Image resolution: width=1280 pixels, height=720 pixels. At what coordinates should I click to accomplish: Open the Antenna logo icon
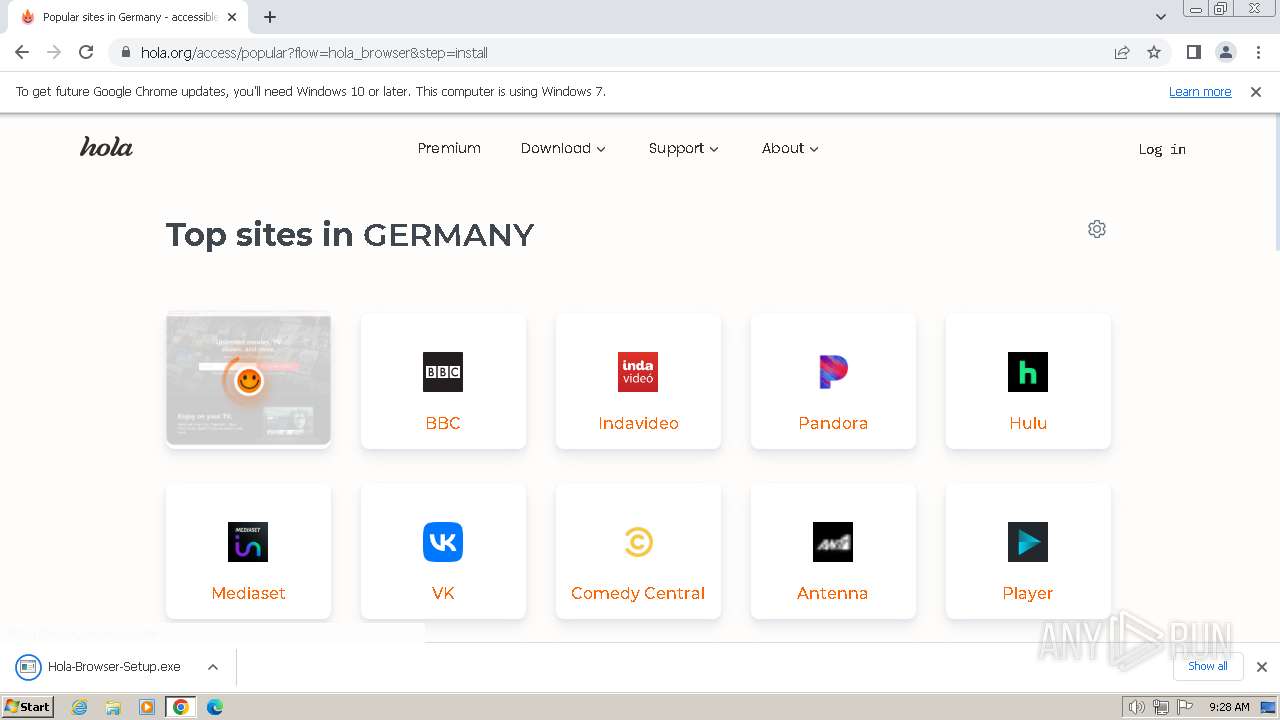[833, 542]
